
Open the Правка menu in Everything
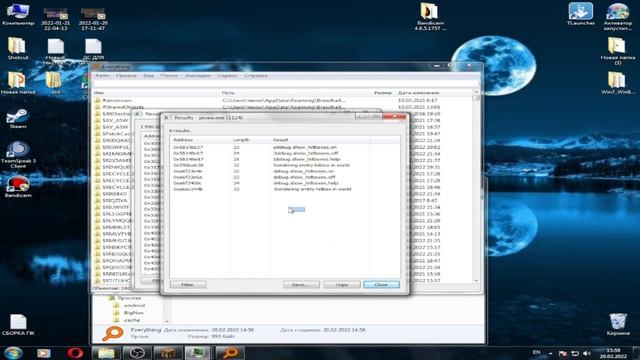(126, 76)
